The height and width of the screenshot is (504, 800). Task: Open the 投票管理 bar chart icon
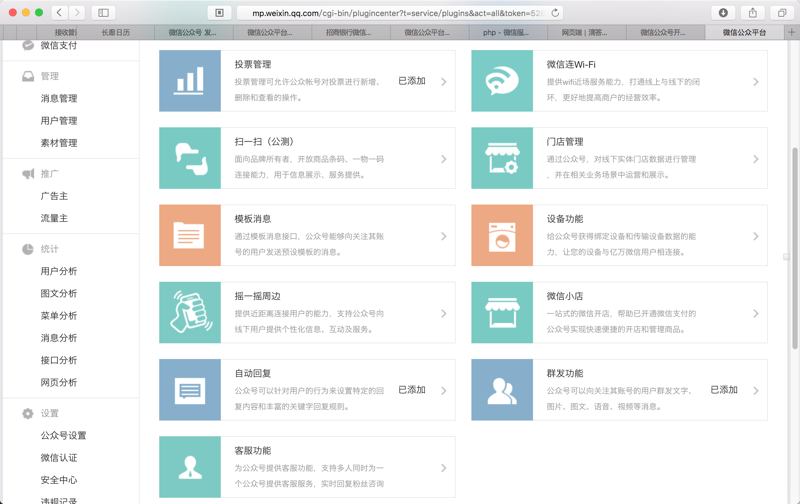coord(190,81)
